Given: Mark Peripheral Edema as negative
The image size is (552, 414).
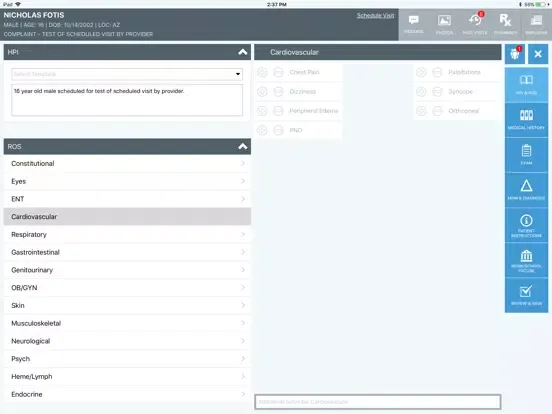Looking at the screenshot, I should (x=278, y=111).
